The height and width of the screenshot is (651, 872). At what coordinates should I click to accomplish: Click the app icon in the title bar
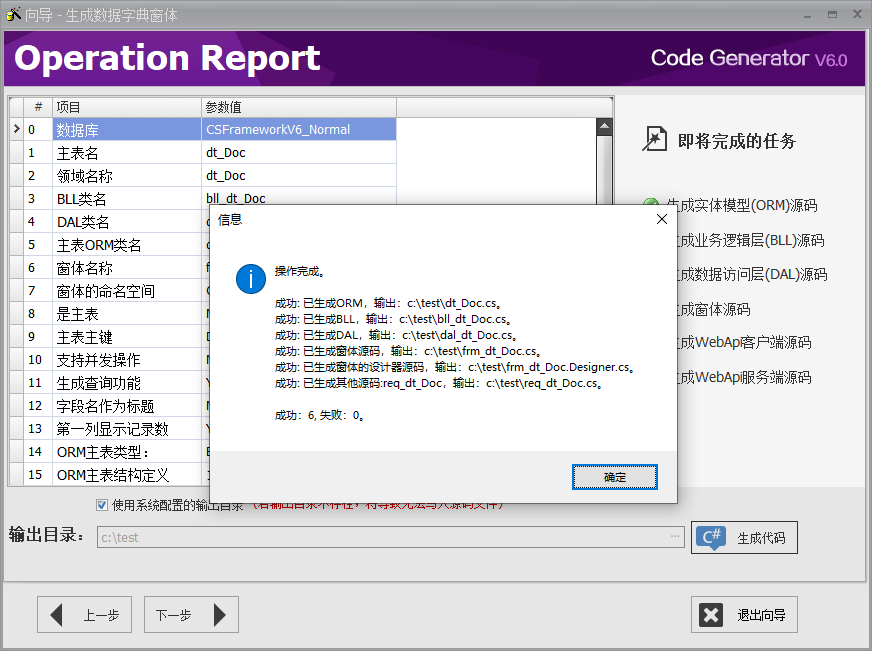pos(13,13)
